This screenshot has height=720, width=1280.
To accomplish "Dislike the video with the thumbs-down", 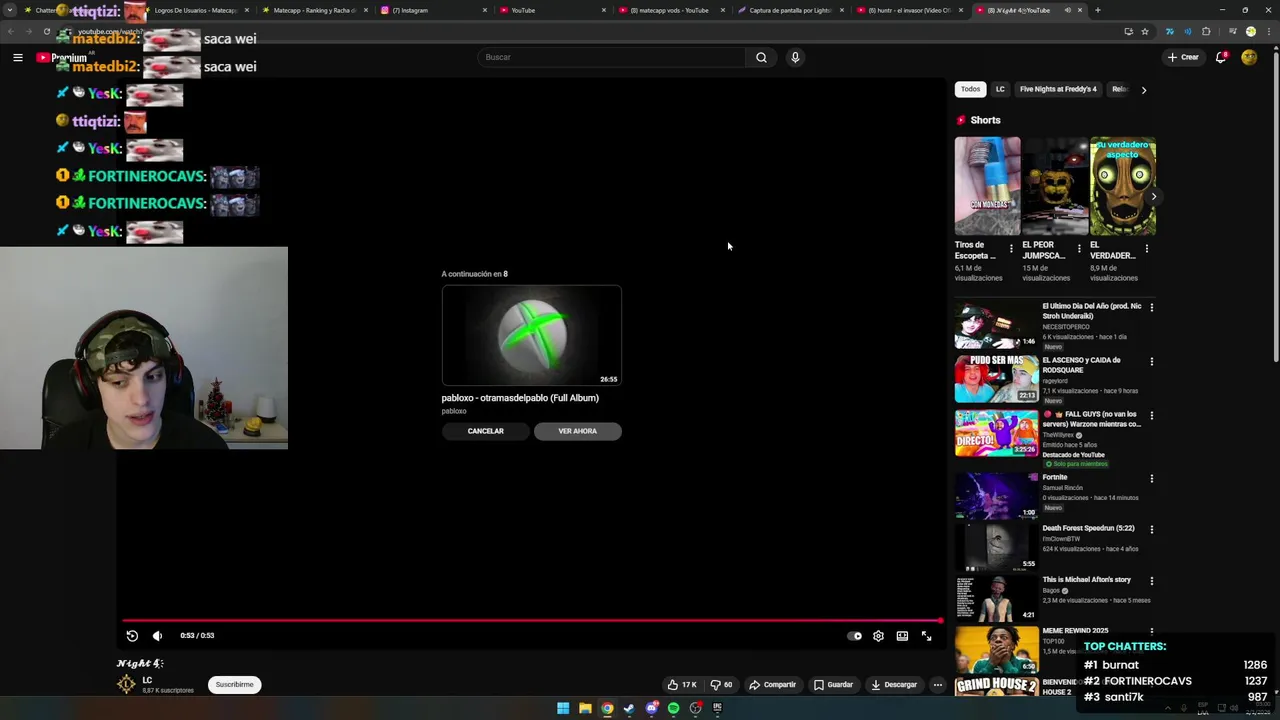I will click(721, 685).
